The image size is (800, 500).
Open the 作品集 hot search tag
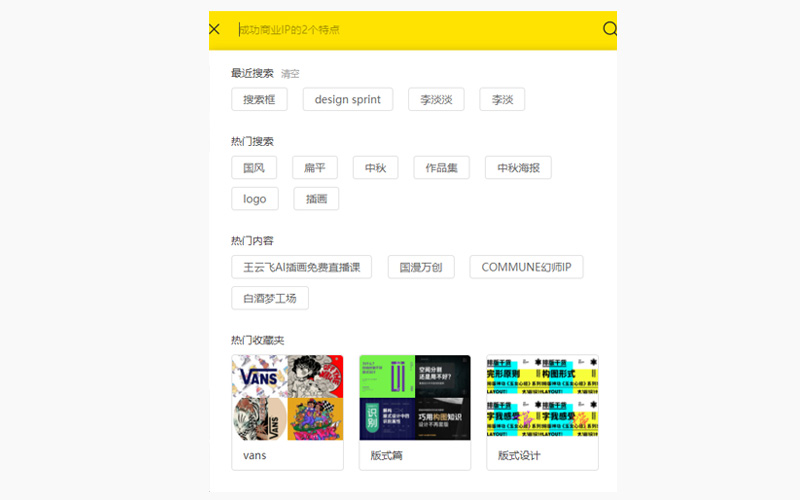coord(441,168)
